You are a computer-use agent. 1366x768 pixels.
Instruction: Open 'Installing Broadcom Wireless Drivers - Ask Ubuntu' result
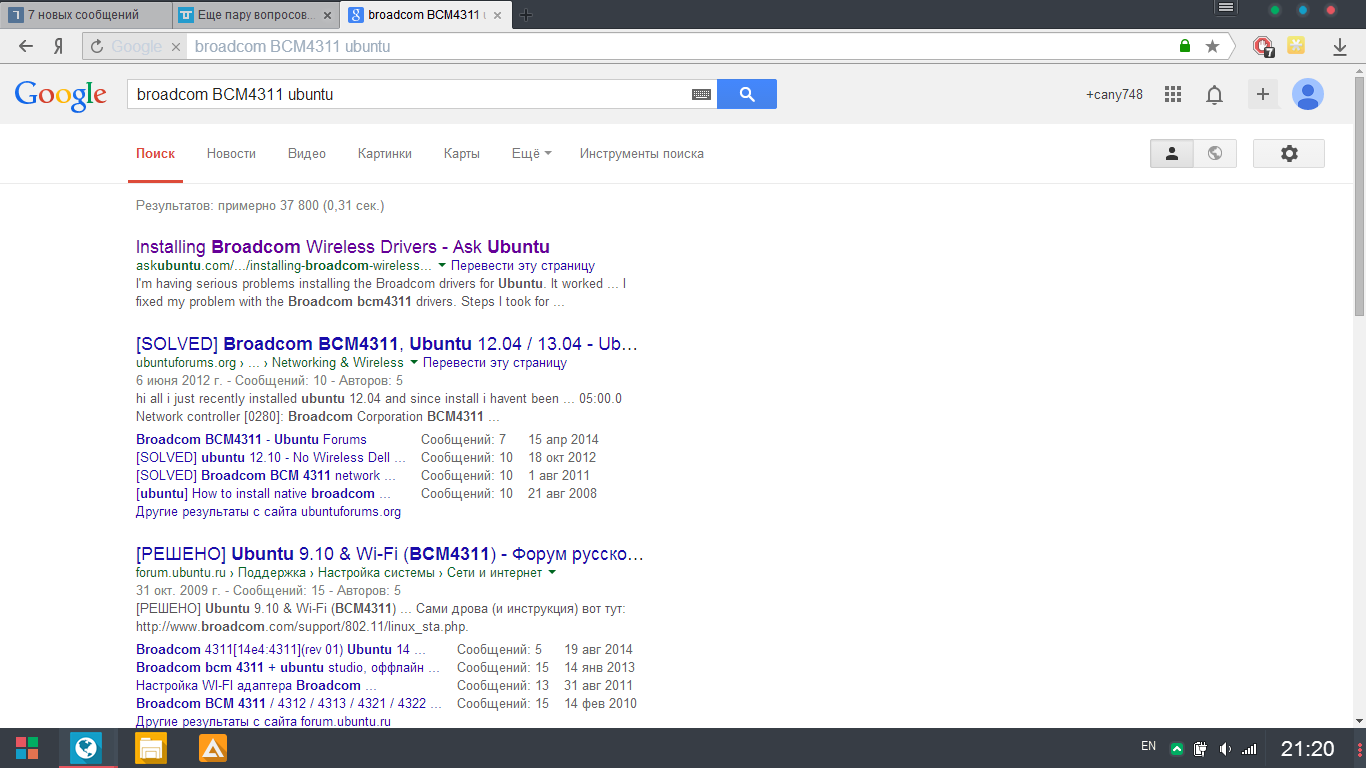pyautogui.click(x=343, y=247)
